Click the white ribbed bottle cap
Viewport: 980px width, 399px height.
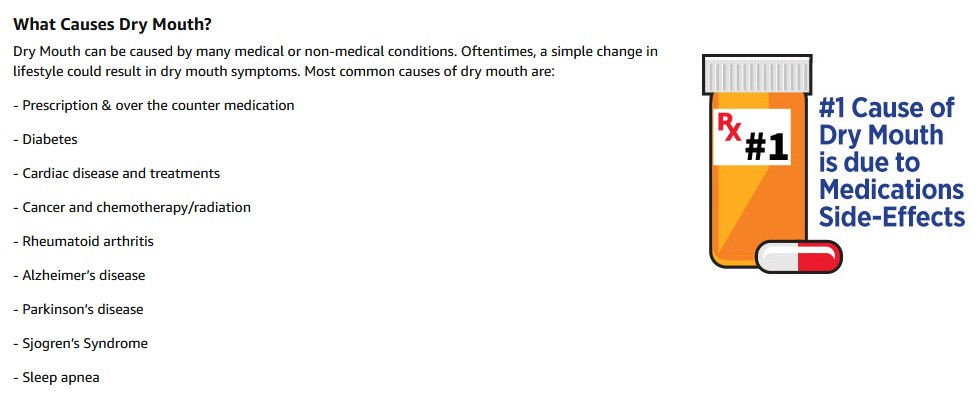[758, 74]
